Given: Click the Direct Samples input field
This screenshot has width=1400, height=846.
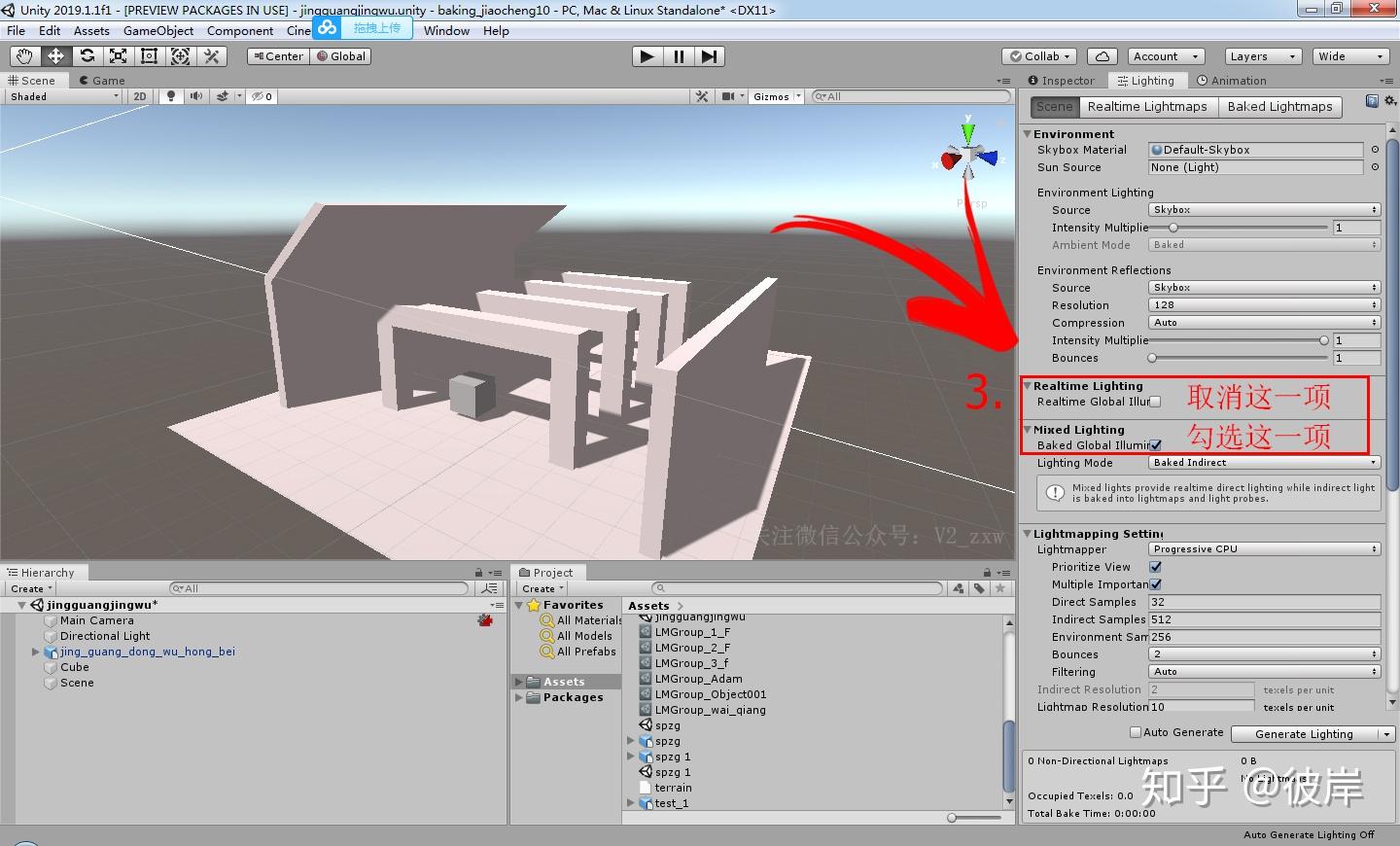Looking at the screenshot, I should [x=1265, y=602].
